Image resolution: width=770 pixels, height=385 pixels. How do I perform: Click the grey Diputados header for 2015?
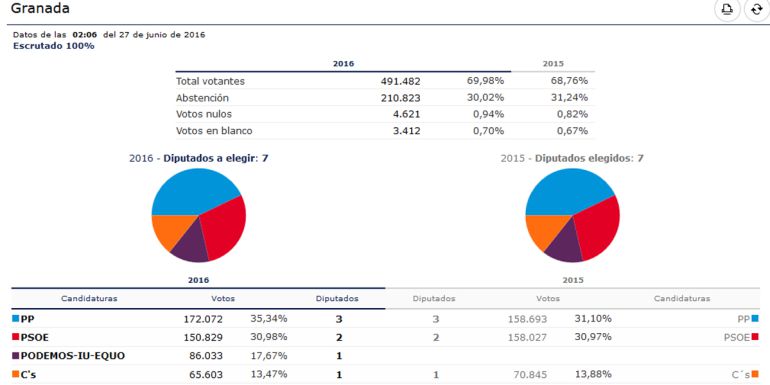(x=434, y=299)
